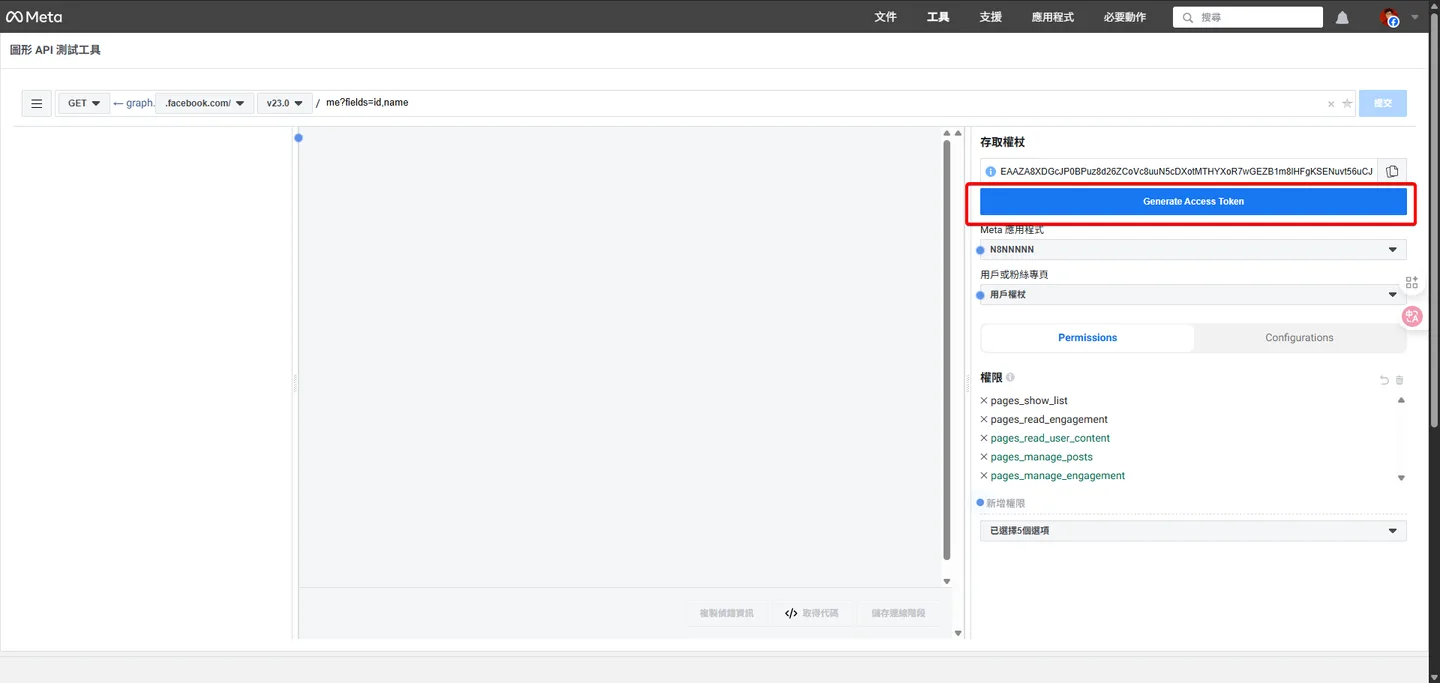Image resolution: width=1440 pixels, height=683 pixels.
Task: Click the token info icon beside EAAZA8
Action: pyautogui.click(x=991, y=172)
